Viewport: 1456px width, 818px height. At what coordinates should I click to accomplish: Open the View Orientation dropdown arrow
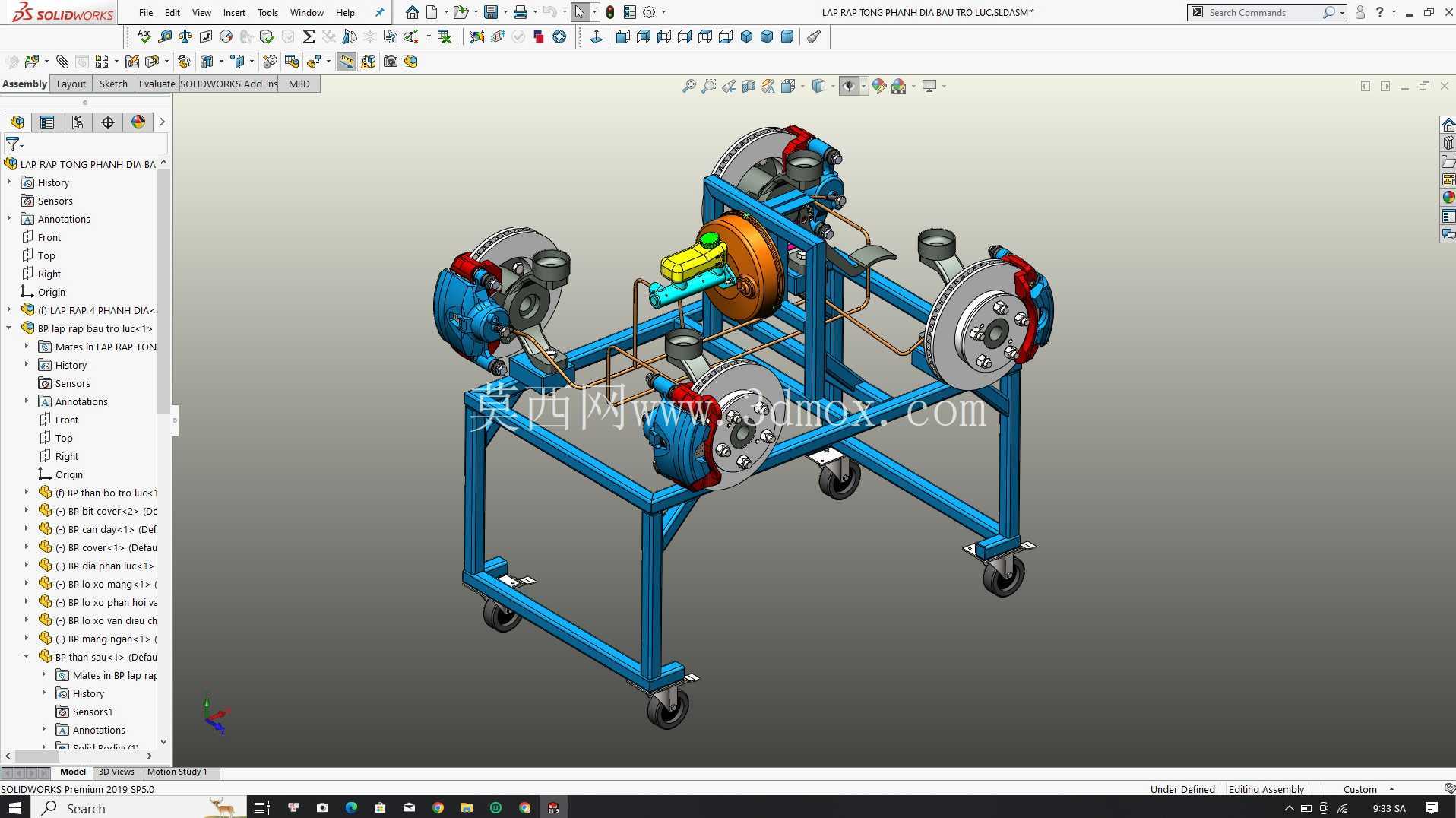tap(802, 86)
